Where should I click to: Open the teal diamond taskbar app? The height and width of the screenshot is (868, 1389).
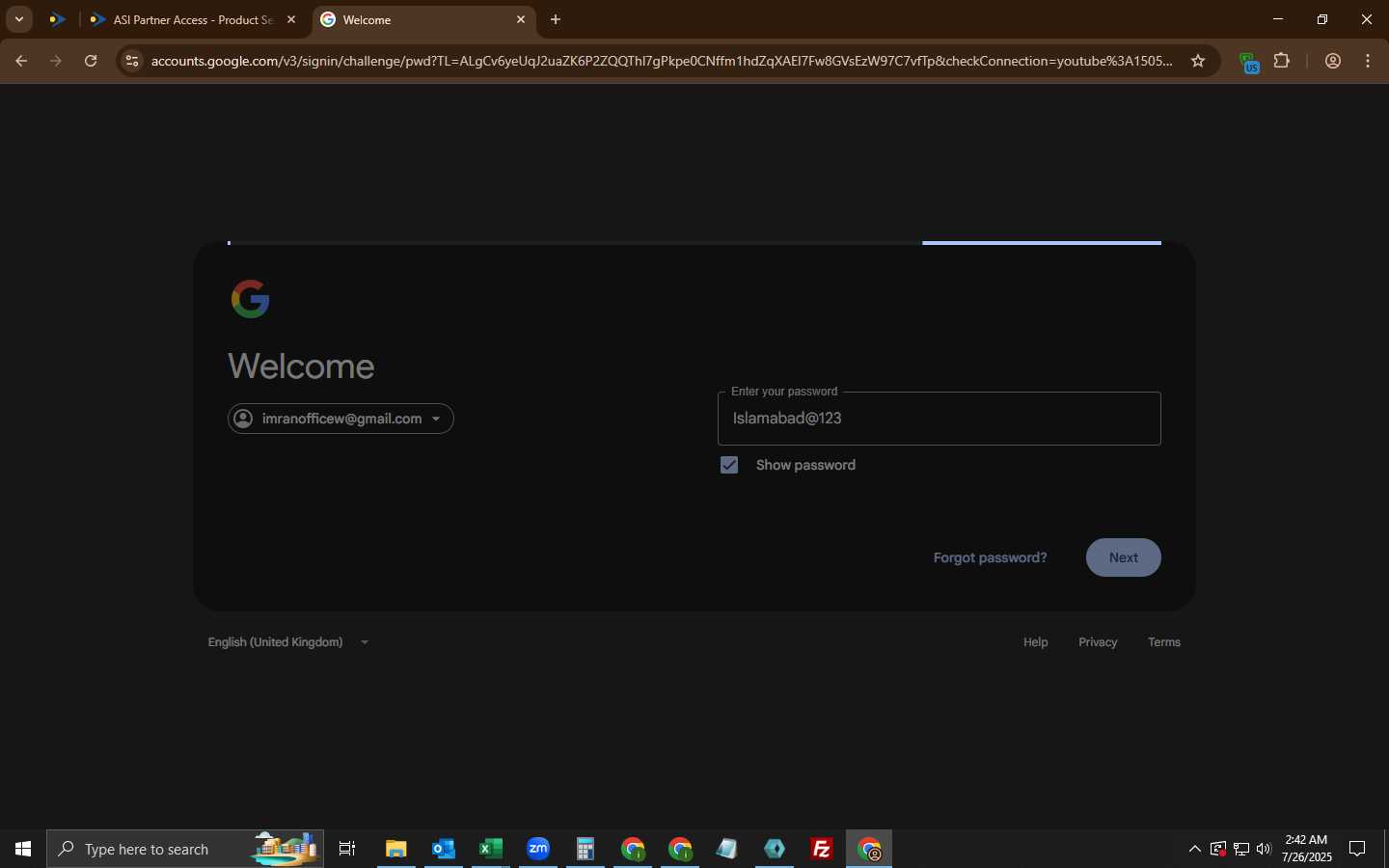[775, 849]
